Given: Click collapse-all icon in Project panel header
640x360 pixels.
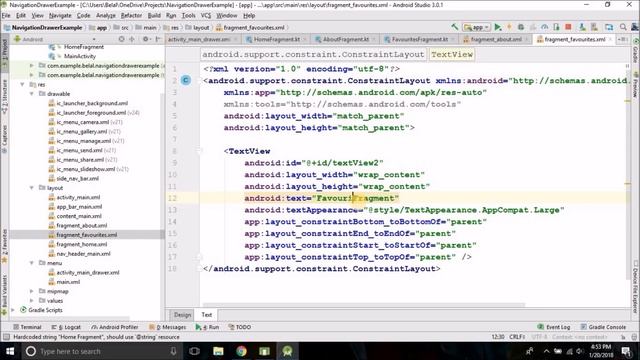Looking at the screenshot, I should [x=132, y=39].
